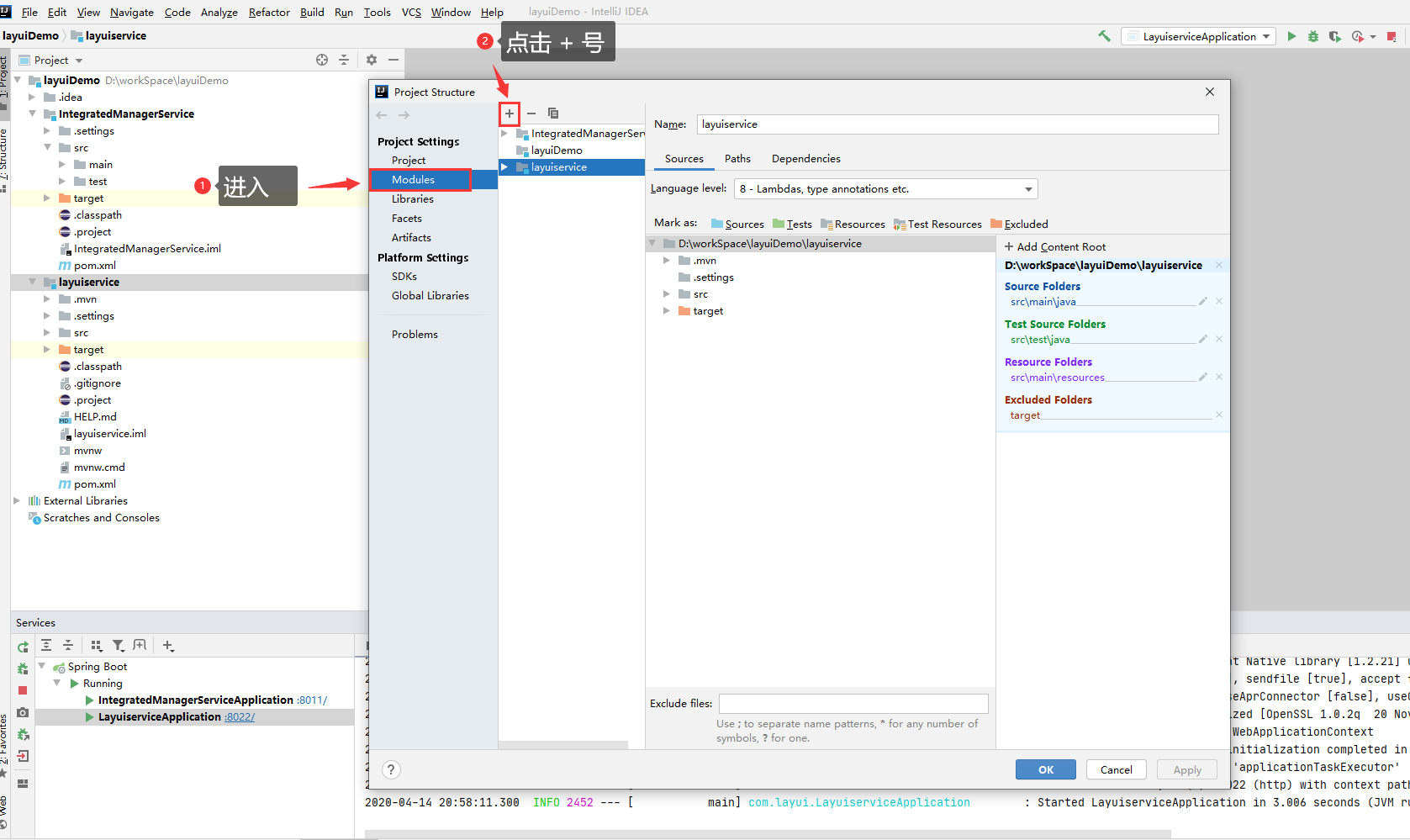
Task: Select Artifacts in Project Settings
Action: [411, 237]
